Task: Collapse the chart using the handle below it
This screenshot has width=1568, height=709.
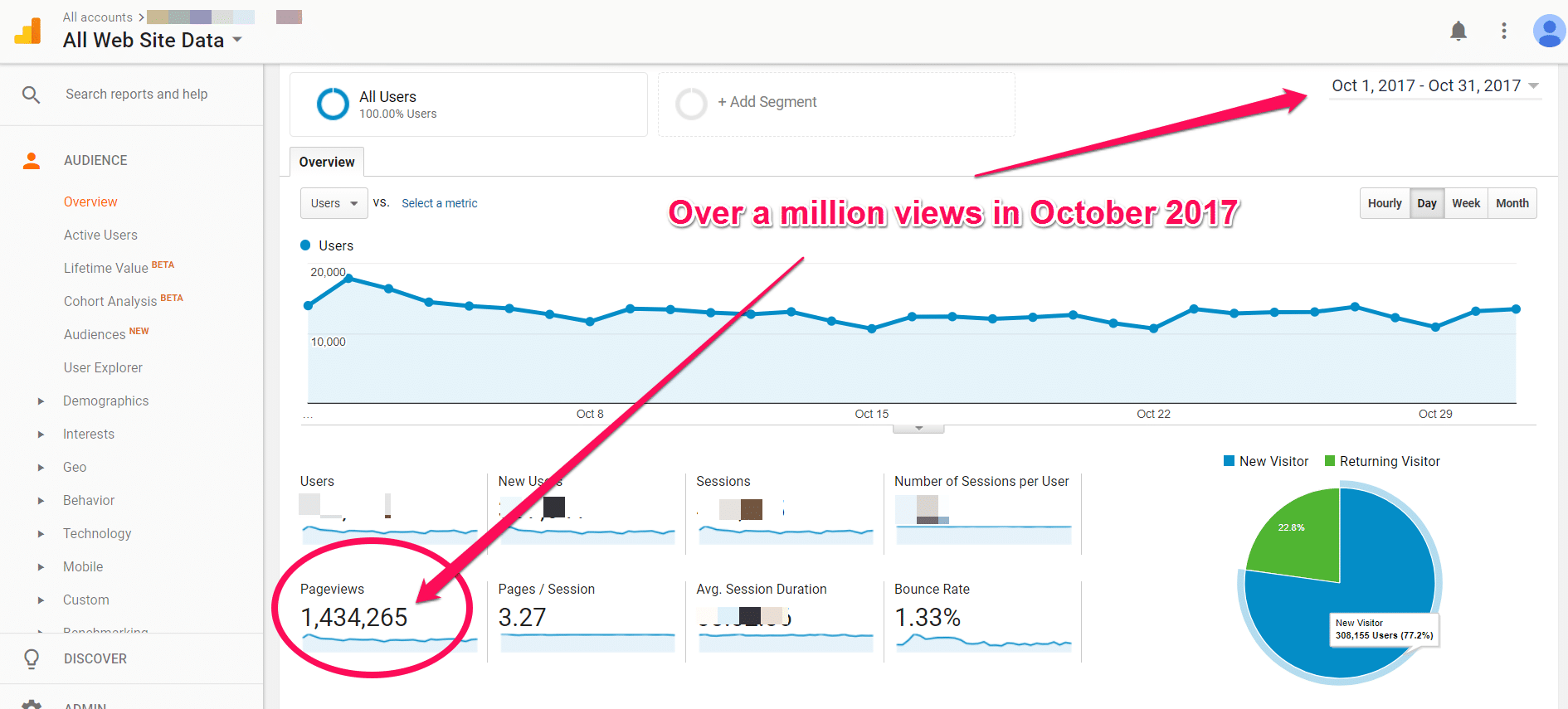Action: 918,429
